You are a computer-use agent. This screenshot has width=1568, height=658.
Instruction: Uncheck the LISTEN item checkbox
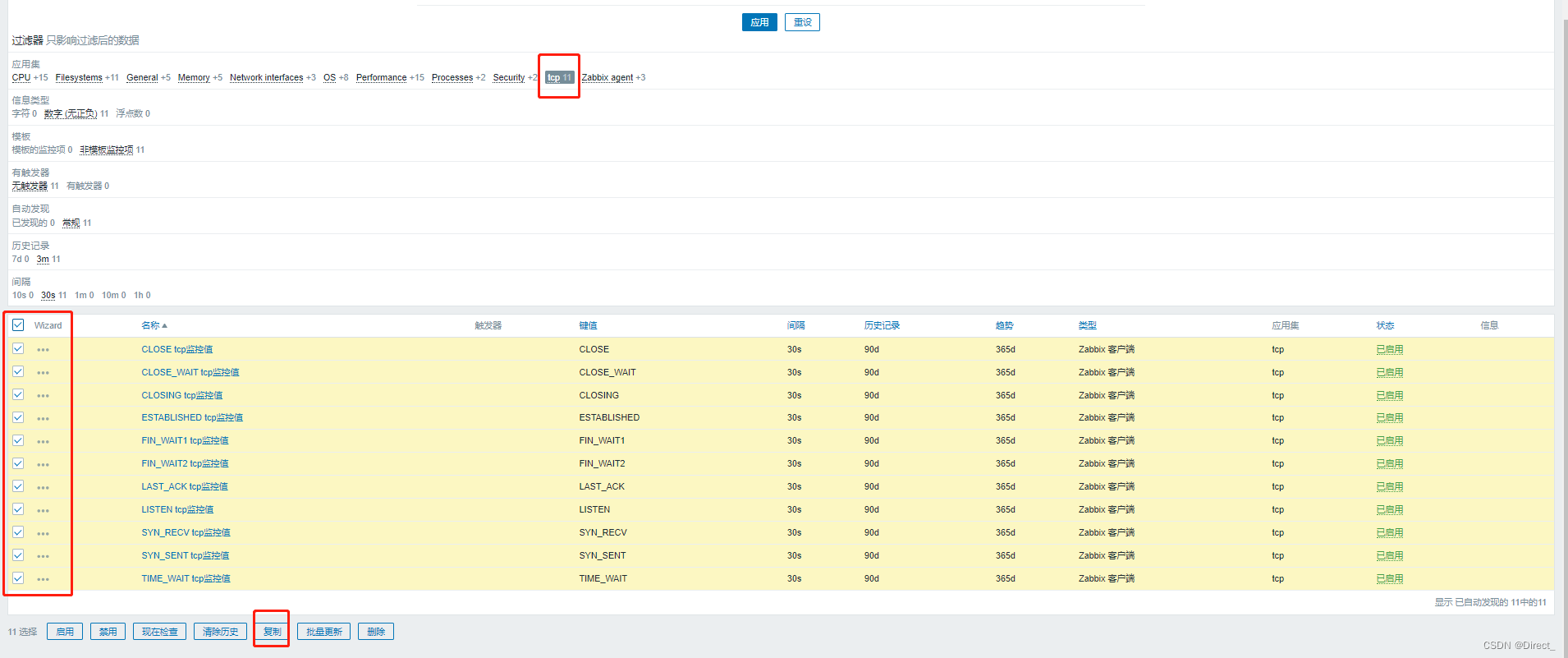[18, 509]
